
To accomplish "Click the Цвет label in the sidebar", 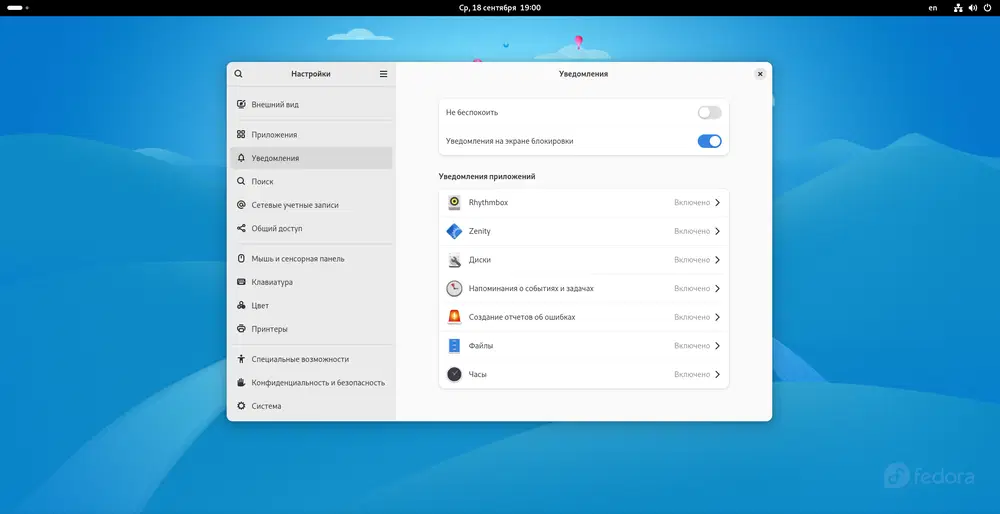I will (x=260, y=305).
